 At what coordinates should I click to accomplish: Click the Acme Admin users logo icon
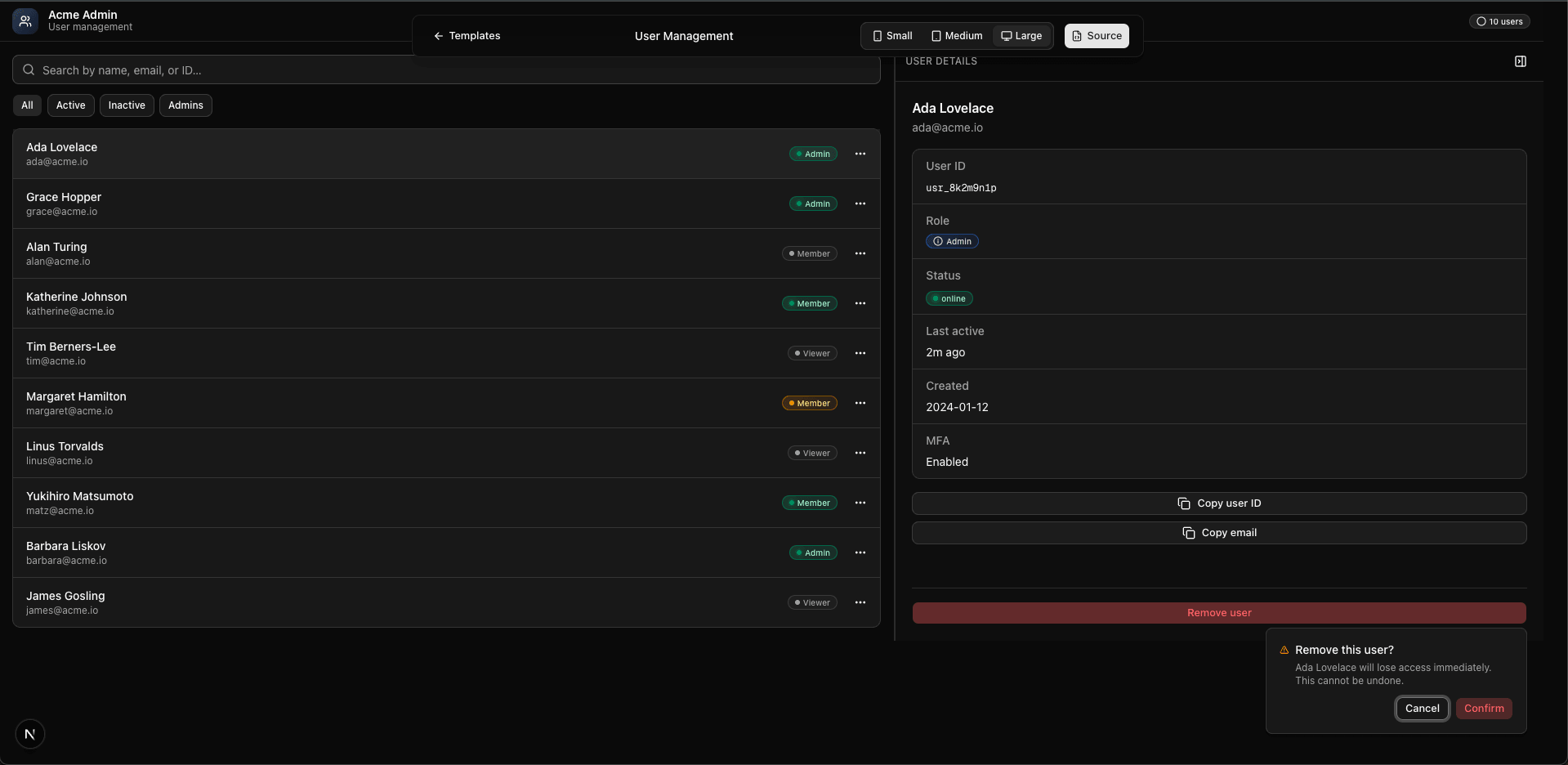click(x=25, y=21)
